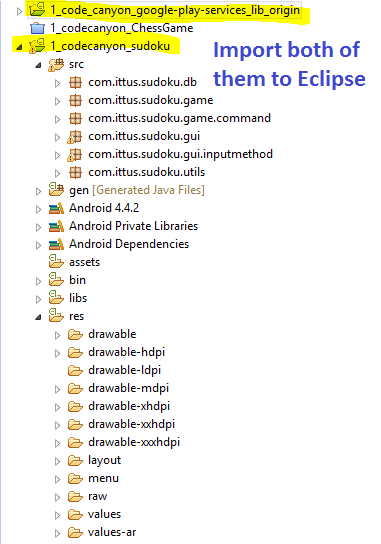Screen dimensions: 381x544
Task: Click the package icon for com.ittus.sudoku.utils
Action: [75, 172]
